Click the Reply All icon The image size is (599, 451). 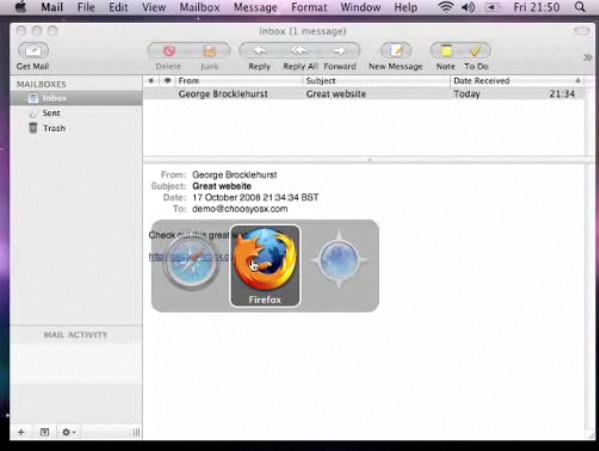pyautogui.click(x=300, y=50)
